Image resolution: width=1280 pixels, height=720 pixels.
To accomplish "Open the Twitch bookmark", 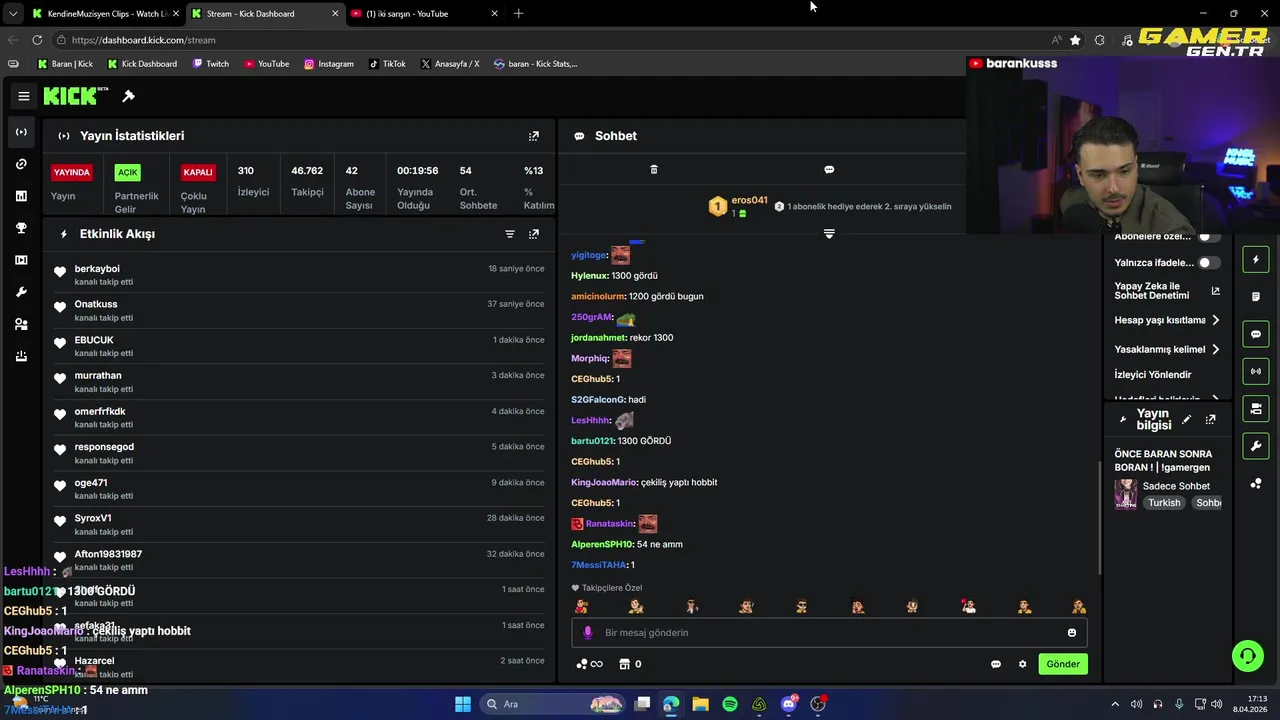I will pos(210,64).
